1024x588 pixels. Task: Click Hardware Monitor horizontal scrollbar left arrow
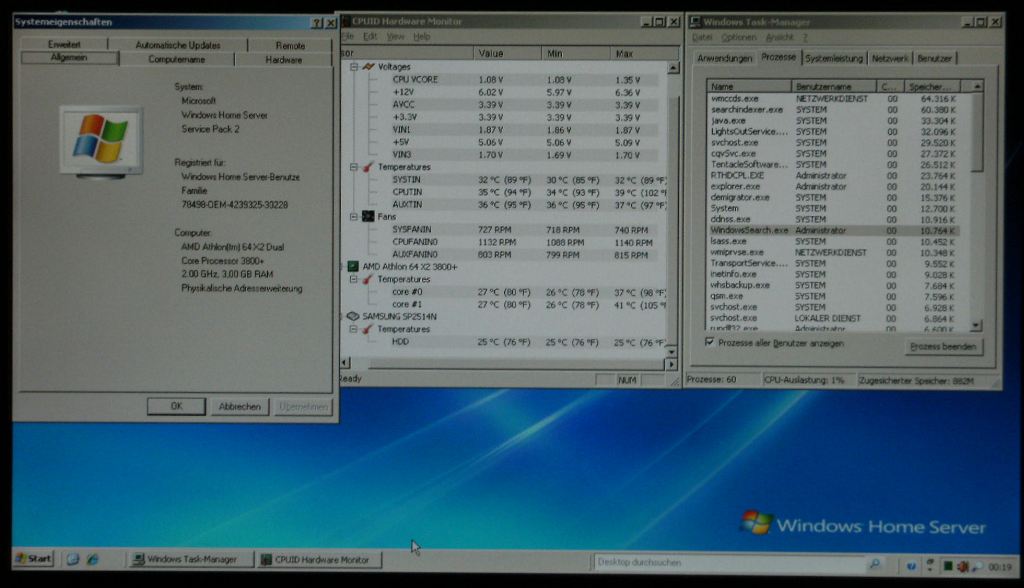[x=345, y=363]
